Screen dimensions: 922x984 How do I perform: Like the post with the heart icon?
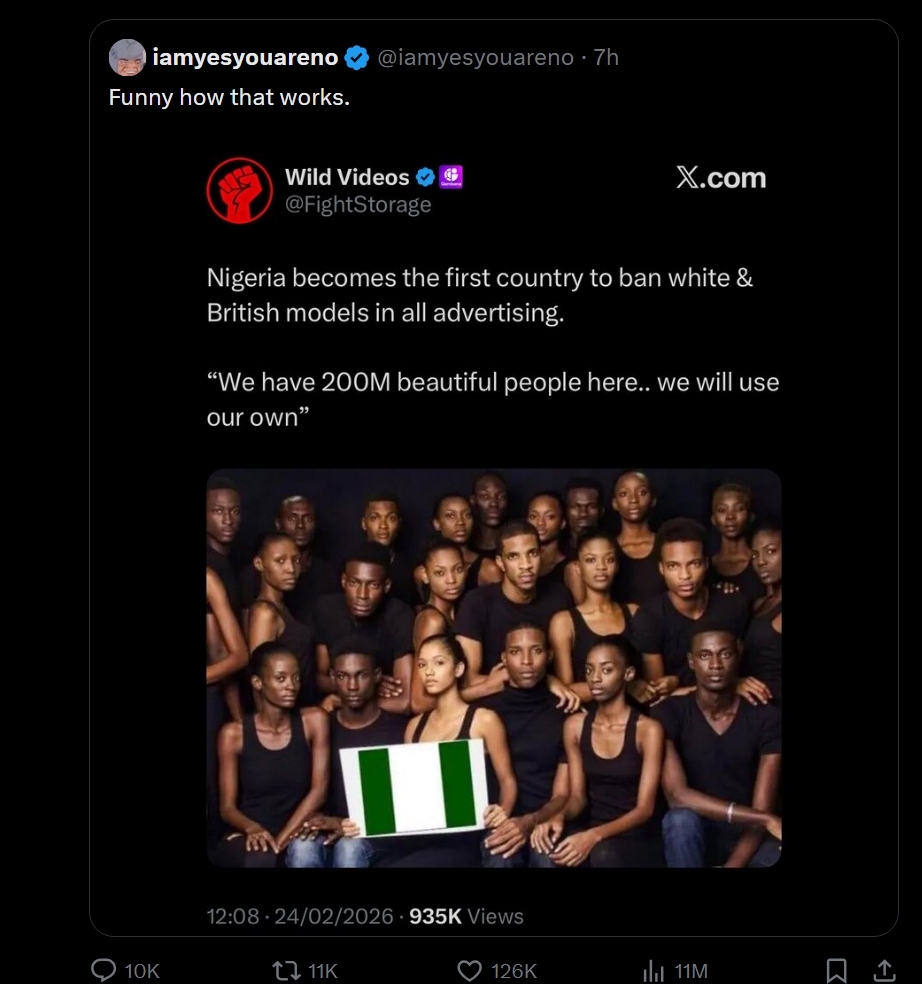pyautogui.click(x=470, y=970)
